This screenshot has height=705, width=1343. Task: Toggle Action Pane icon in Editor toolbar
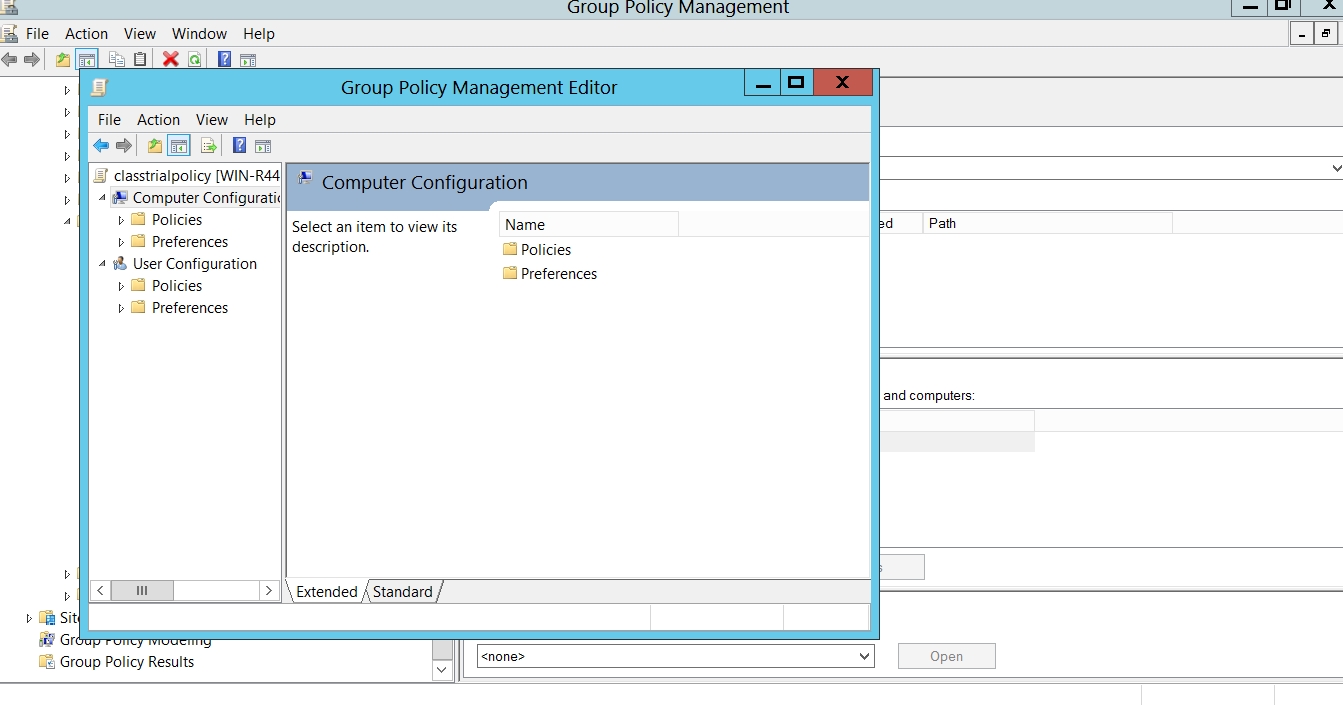[264, 146]
